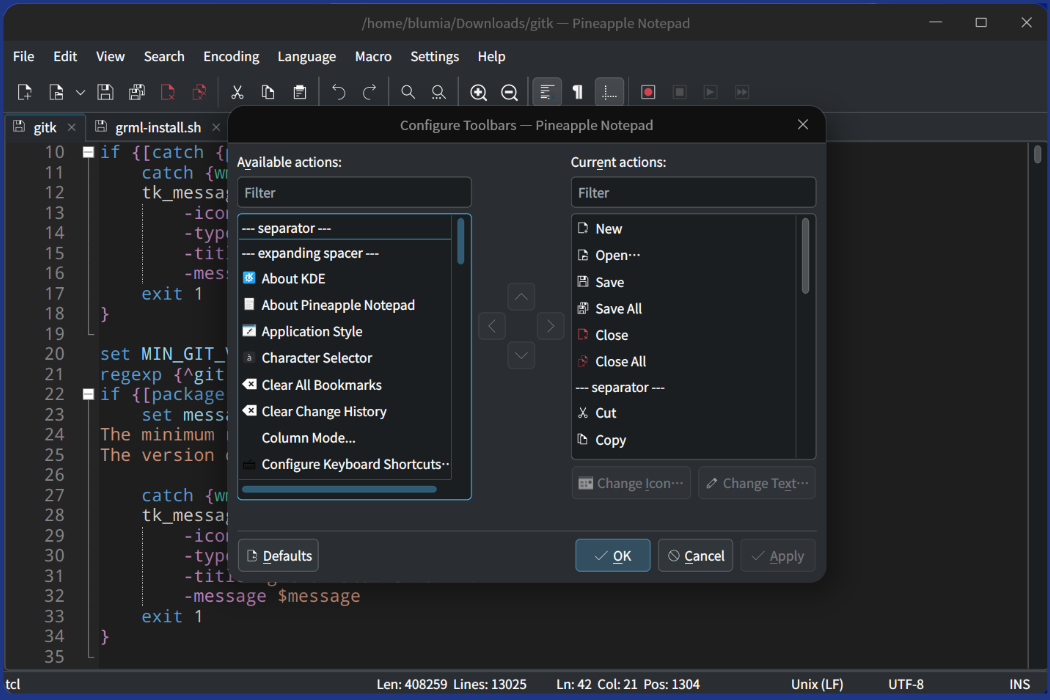
Task: Click the New file toolbar icon
Action: [25, 92]
